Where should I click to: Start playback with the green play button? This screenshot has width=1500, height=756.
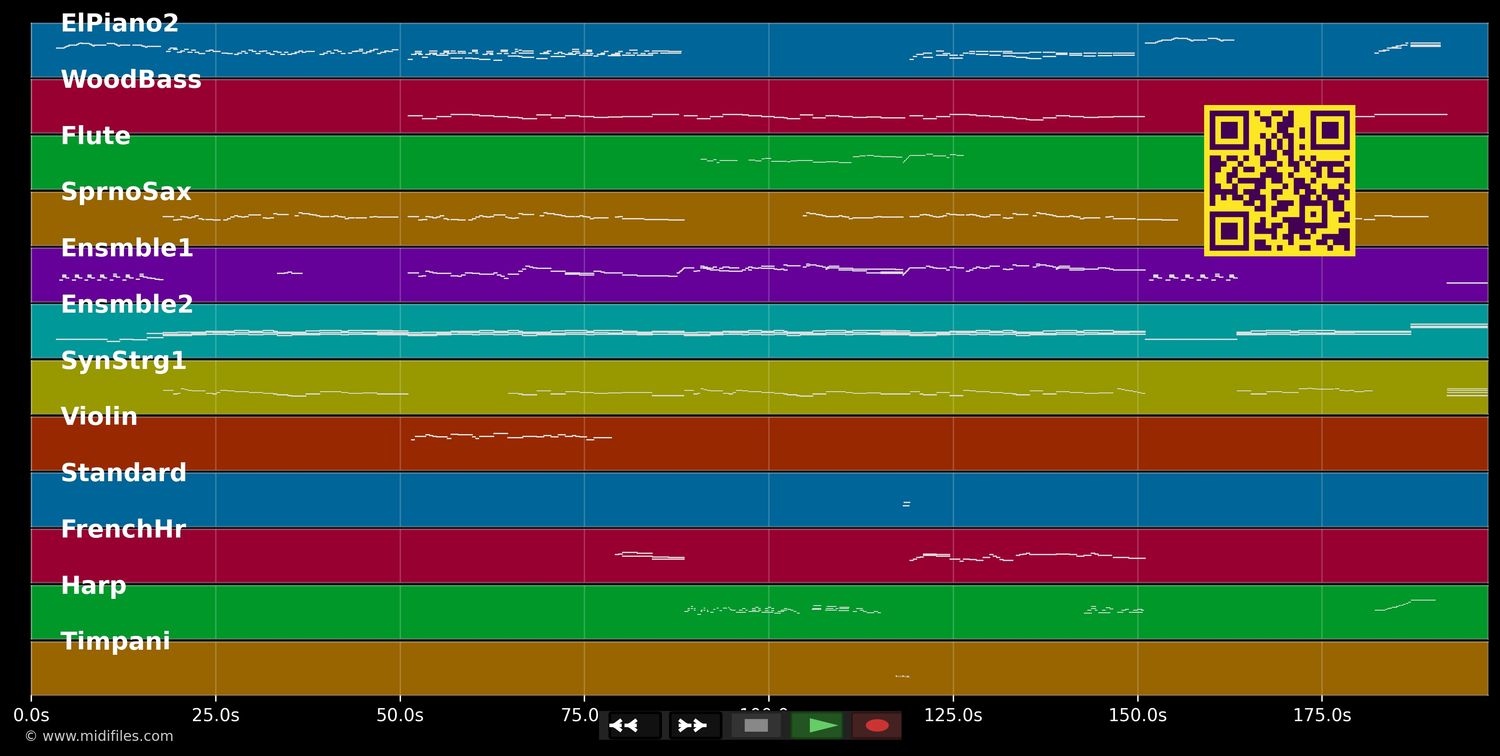click(817, 725)
